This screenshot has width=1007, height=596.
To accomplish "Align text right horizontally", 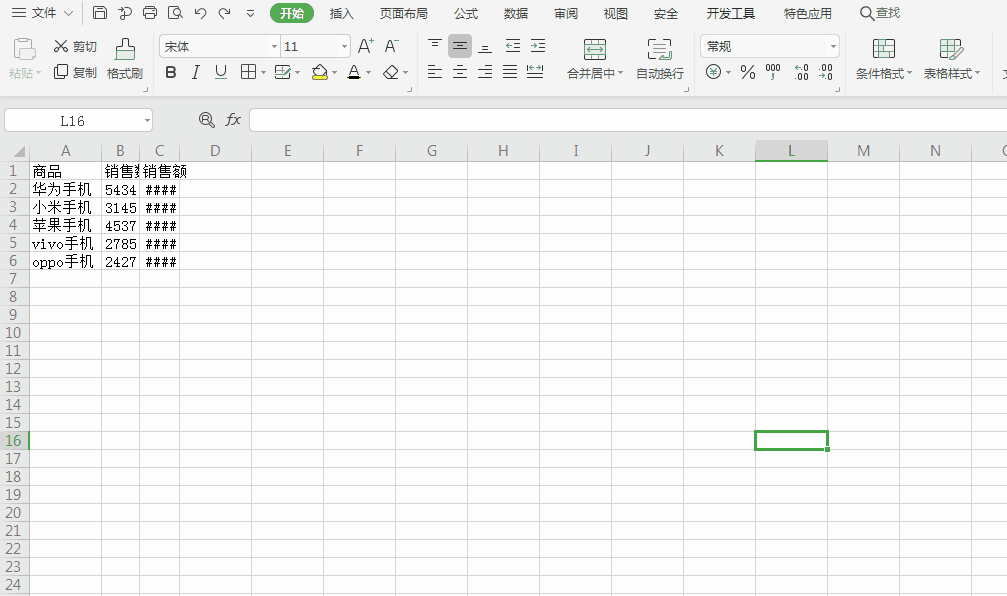I will click(486, 72).
